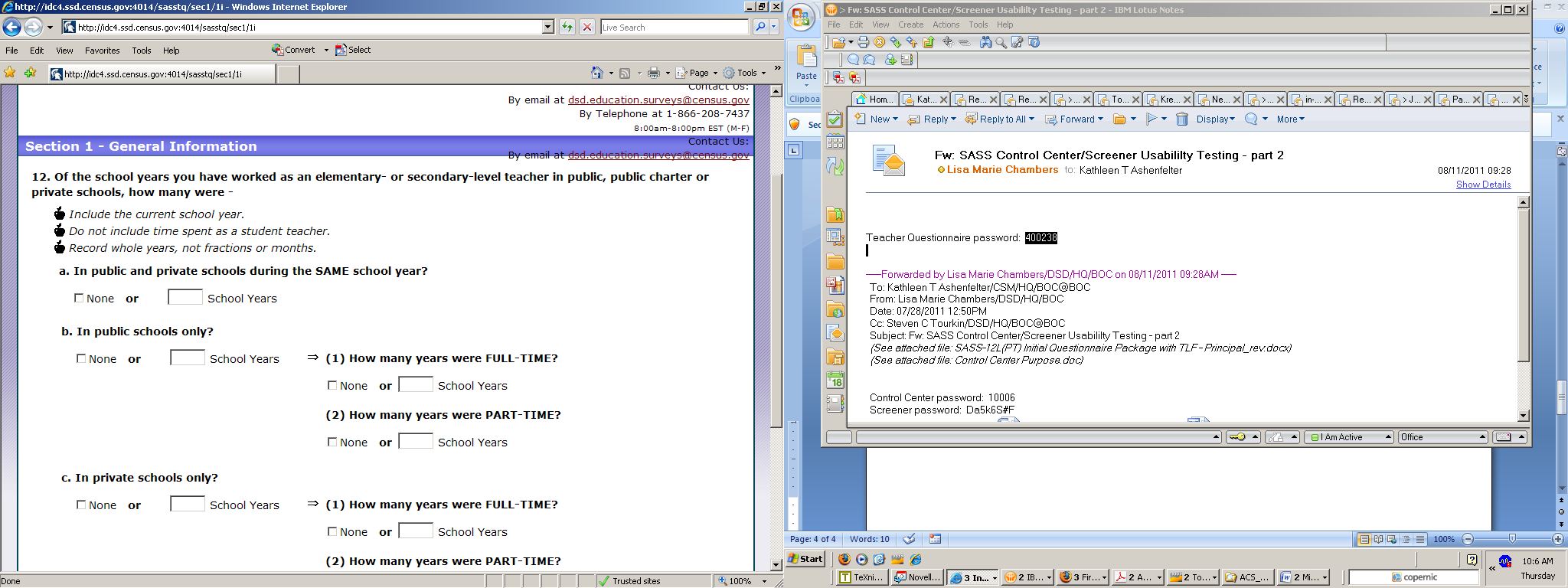This screenshot has height=588, width=1568.
Task: Click the Word zoom out minus button
Action: (1468, 539)
